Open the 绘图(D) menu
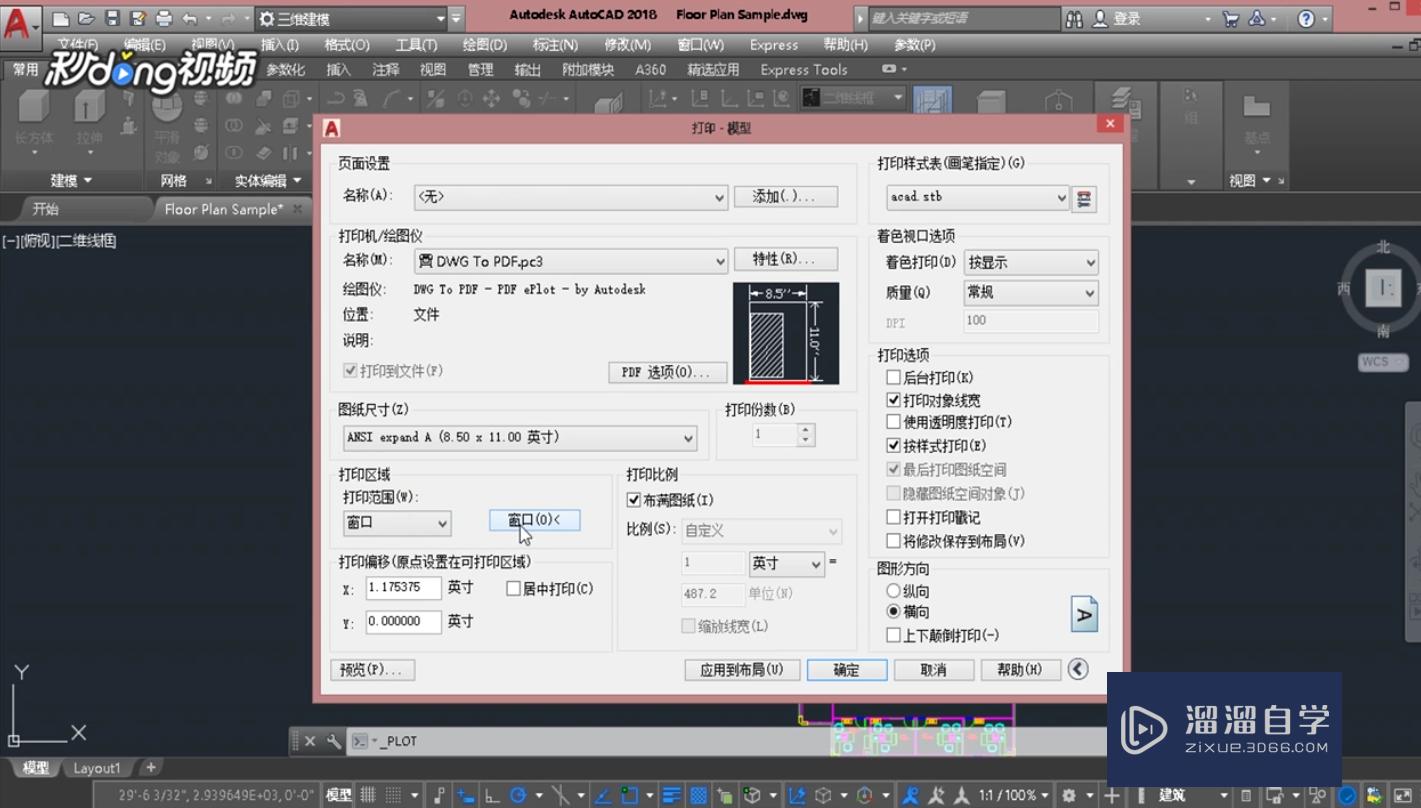Image resolution: width=1421 pixels, height=808 pixels. click(485, 45)
